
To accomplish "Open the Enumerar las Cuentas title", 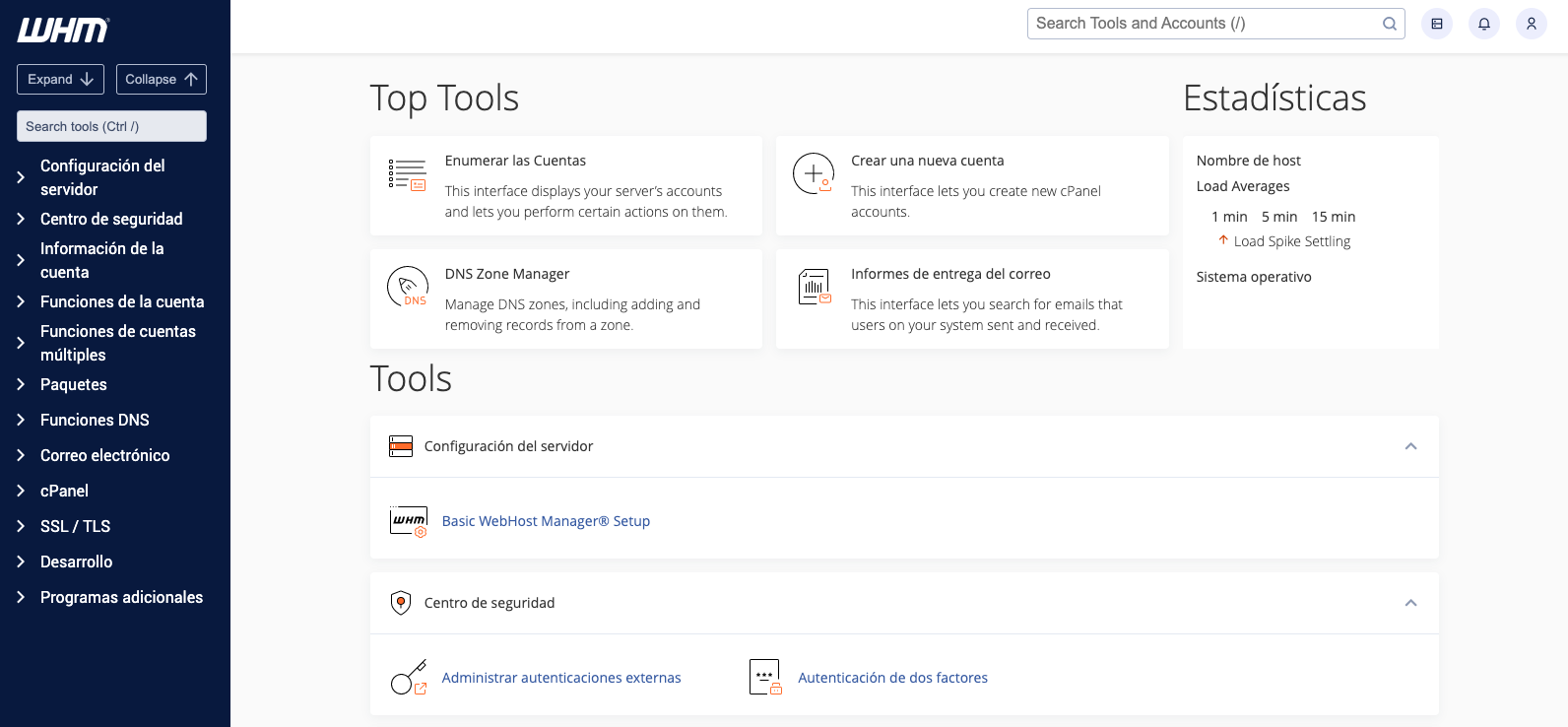I will point(515,161).
